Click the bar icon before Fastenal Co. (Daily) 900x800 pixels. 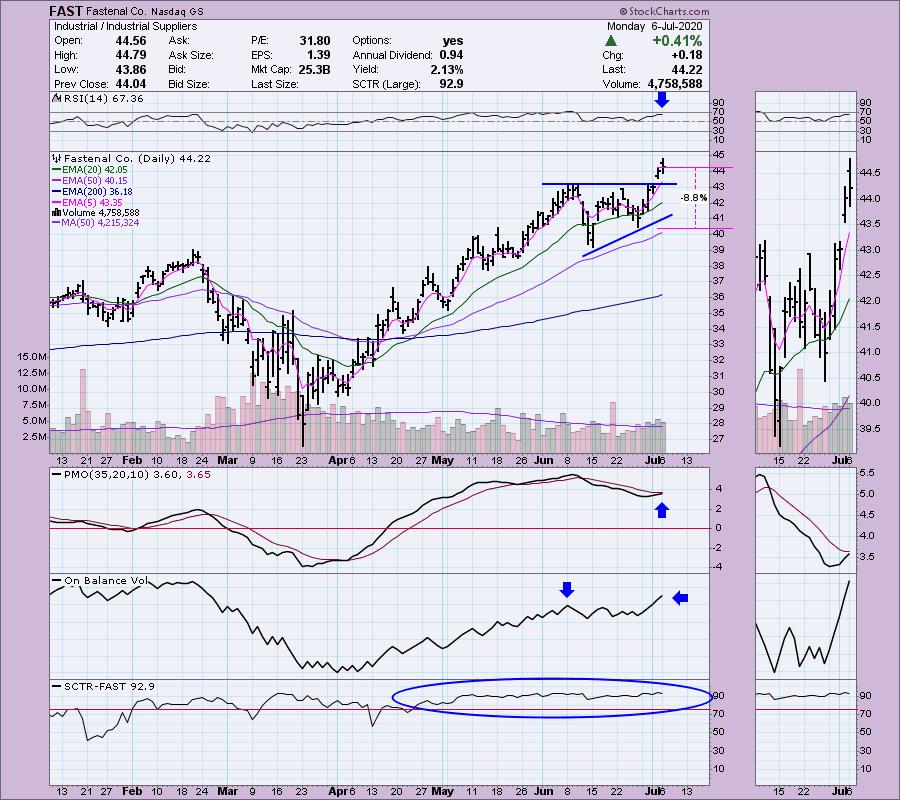[x=57, y=158]
